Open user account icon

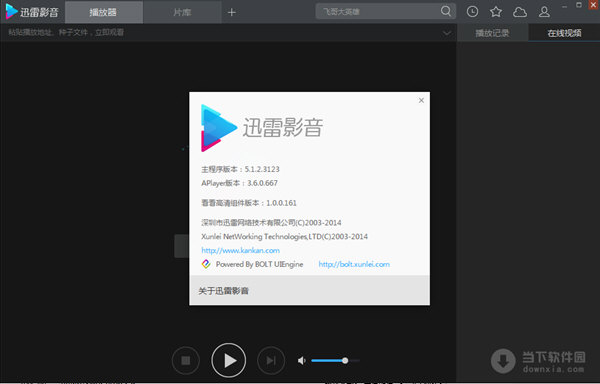pos(544,12)
